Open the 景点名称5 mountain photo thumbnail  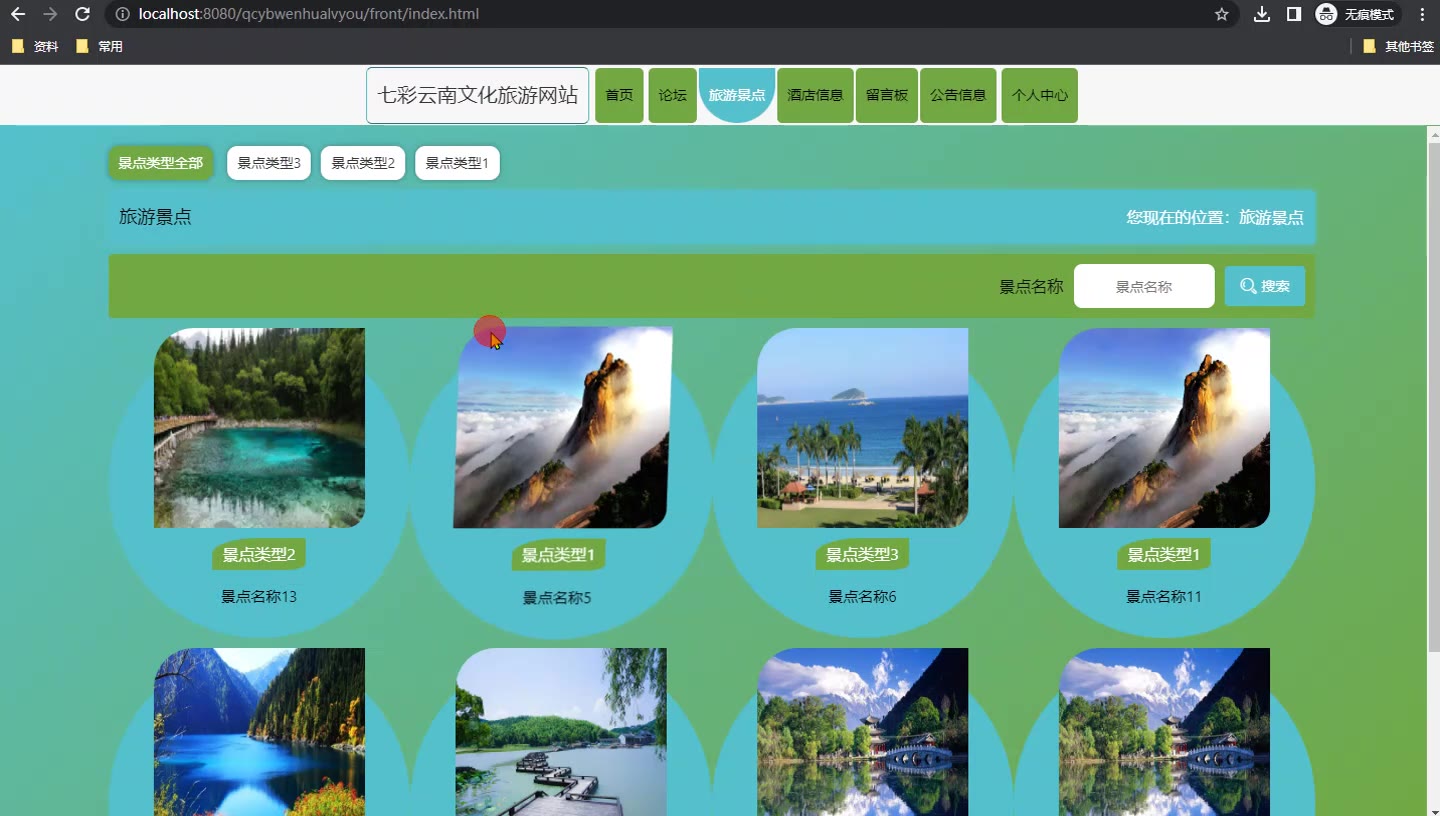click(x=563, y=428)
